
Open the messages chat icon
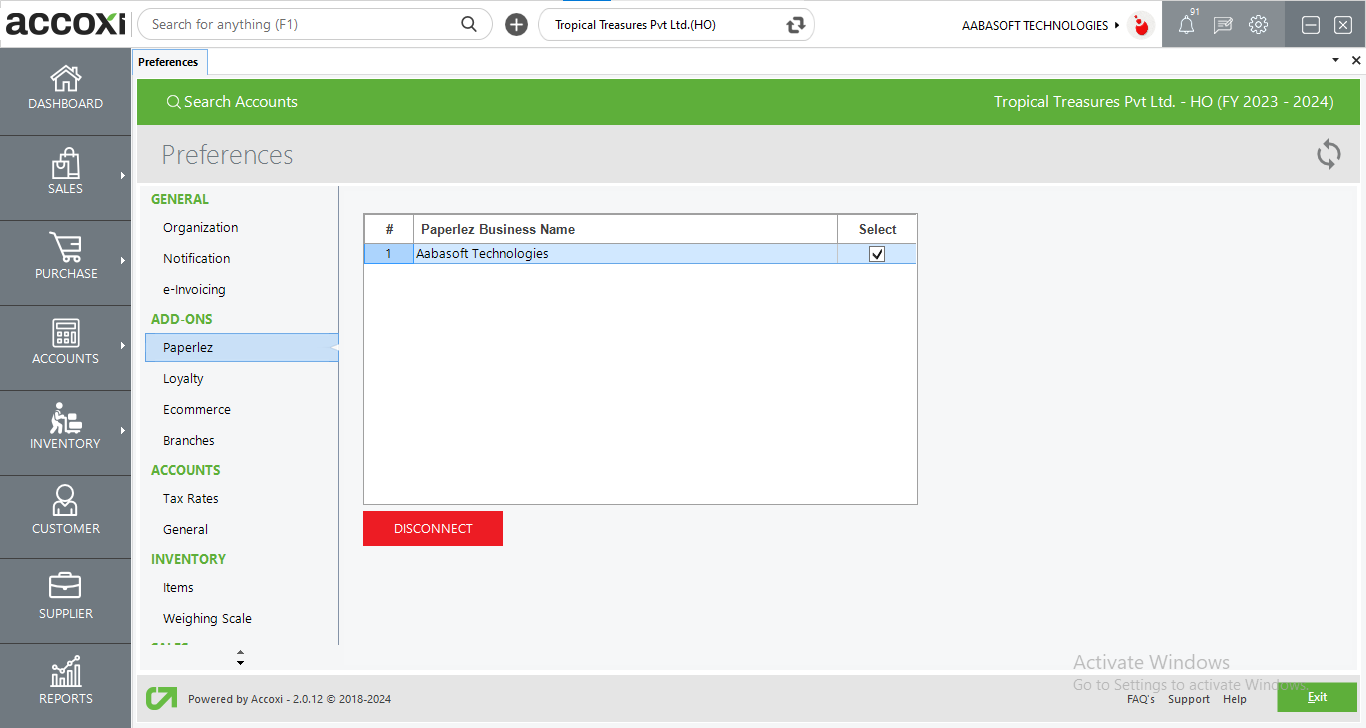click(x=1222, y=26)
